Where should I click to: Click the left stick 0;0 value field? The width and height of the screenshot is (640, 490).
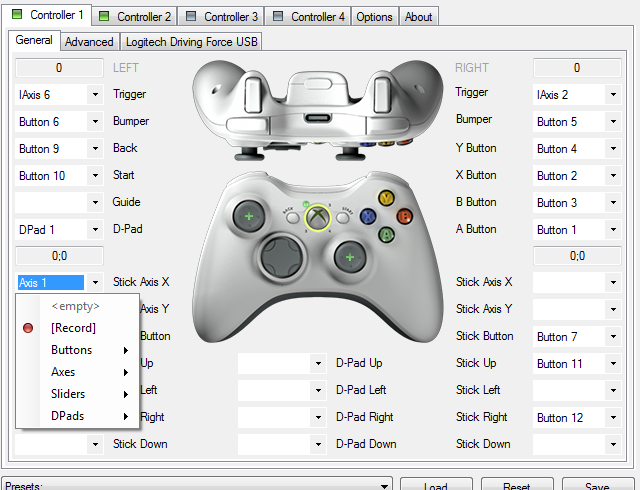click(x=59, y=256)
